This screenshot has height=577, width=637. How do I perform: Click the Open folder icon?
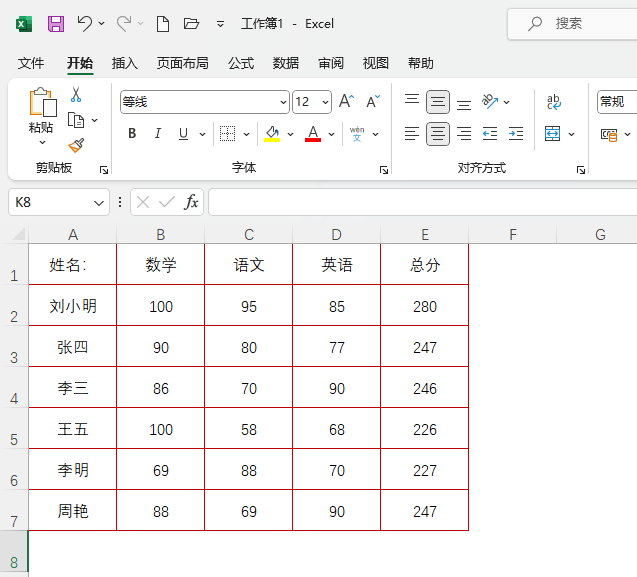click(191, 24)
